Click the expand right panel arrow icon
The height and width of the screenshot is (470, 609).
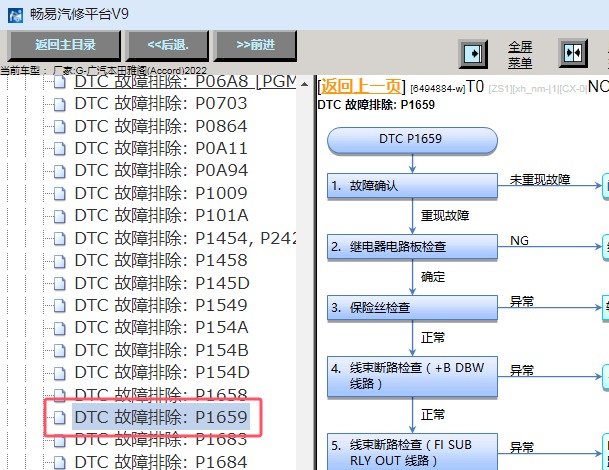(x=473, y=54)
